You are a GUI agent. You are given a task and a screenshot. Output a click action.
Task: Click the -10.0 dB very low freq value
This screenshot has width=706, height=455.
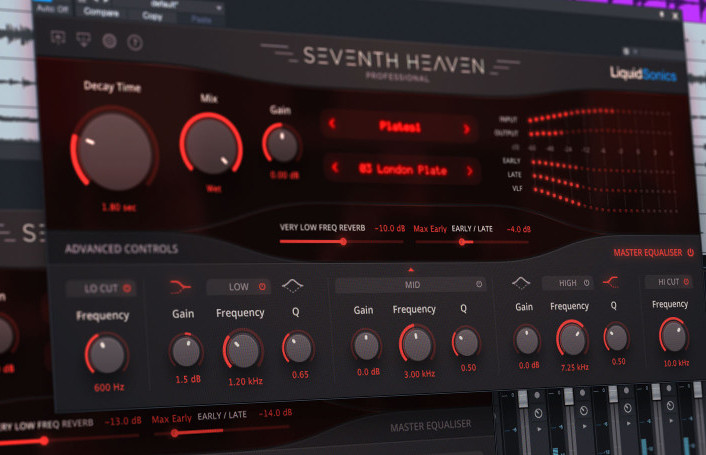point(389,228)
